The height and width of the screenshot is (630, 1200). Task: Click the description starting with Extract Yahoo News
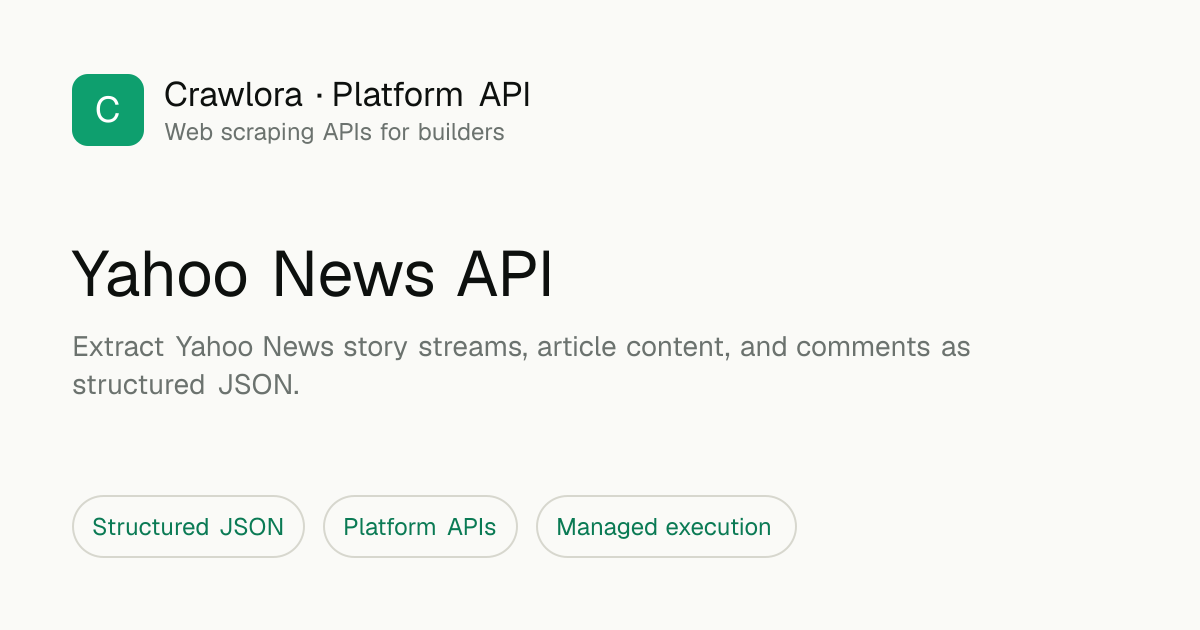tap(521, 366)
